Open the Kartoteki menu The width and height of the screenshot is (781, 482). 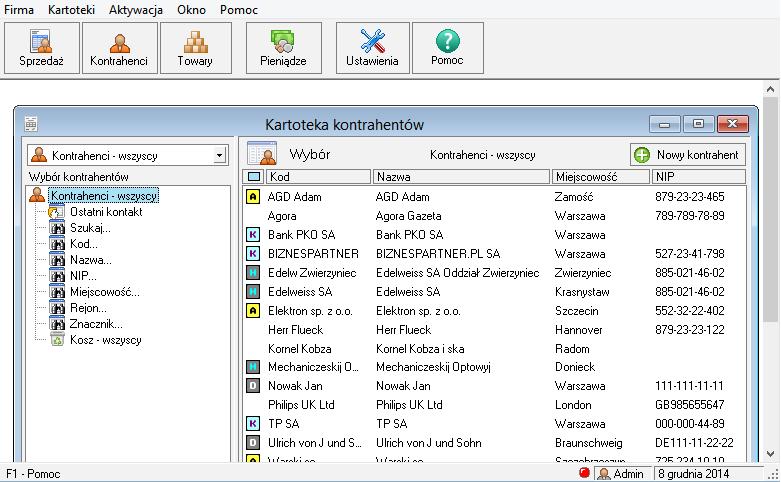click(x=71, y=9)
